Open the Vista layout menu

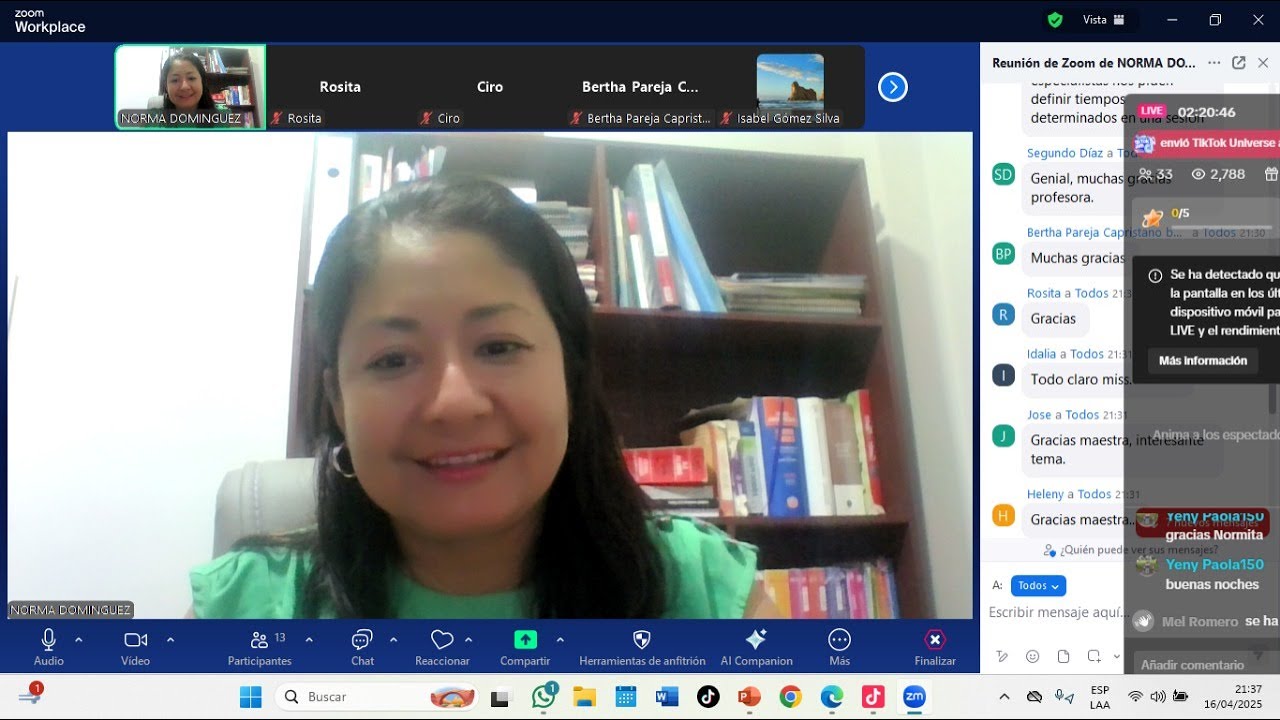click(x=1104, y=20)
